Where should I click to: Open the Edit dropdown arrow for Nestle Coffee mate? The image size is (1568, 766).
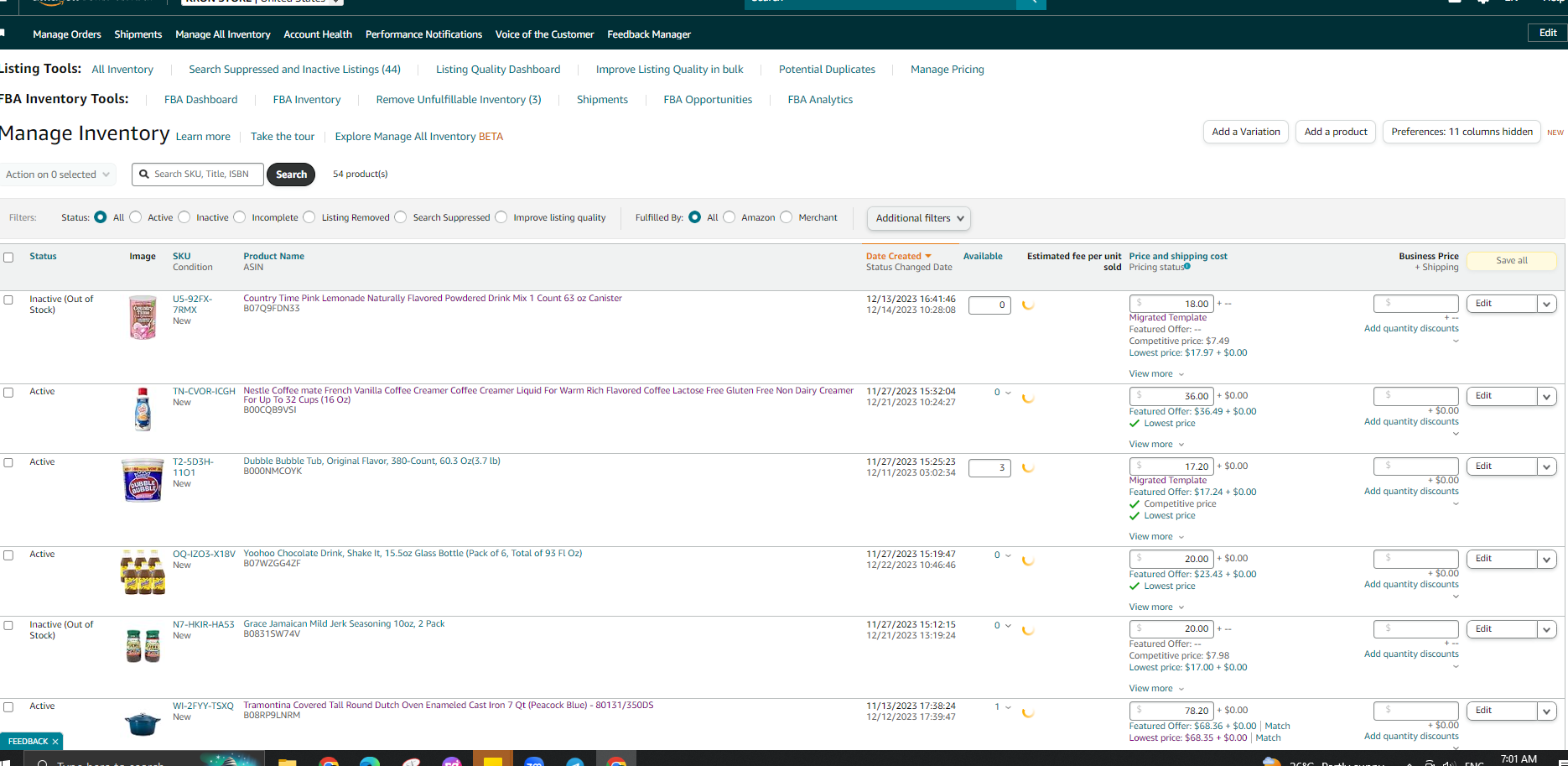pos(1547,396)
